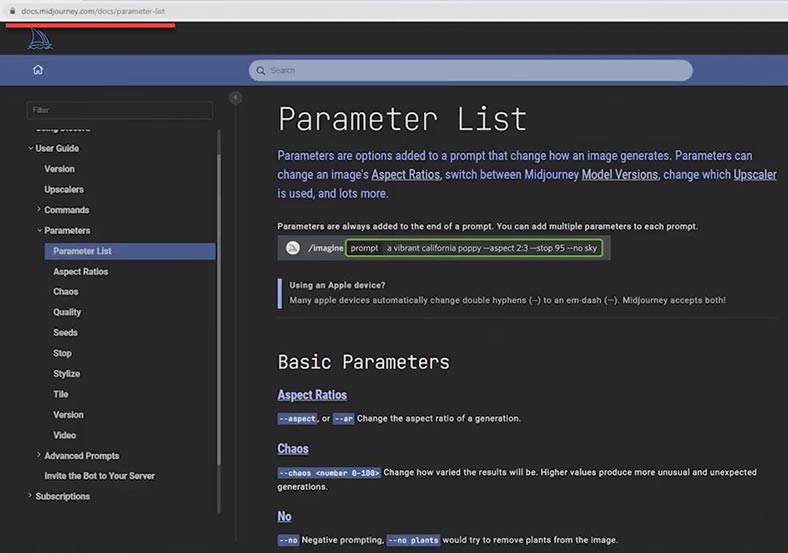This screenshot has width=788, height=553.
Task: Click the Parameter List page title
Action: click(403, 119)
